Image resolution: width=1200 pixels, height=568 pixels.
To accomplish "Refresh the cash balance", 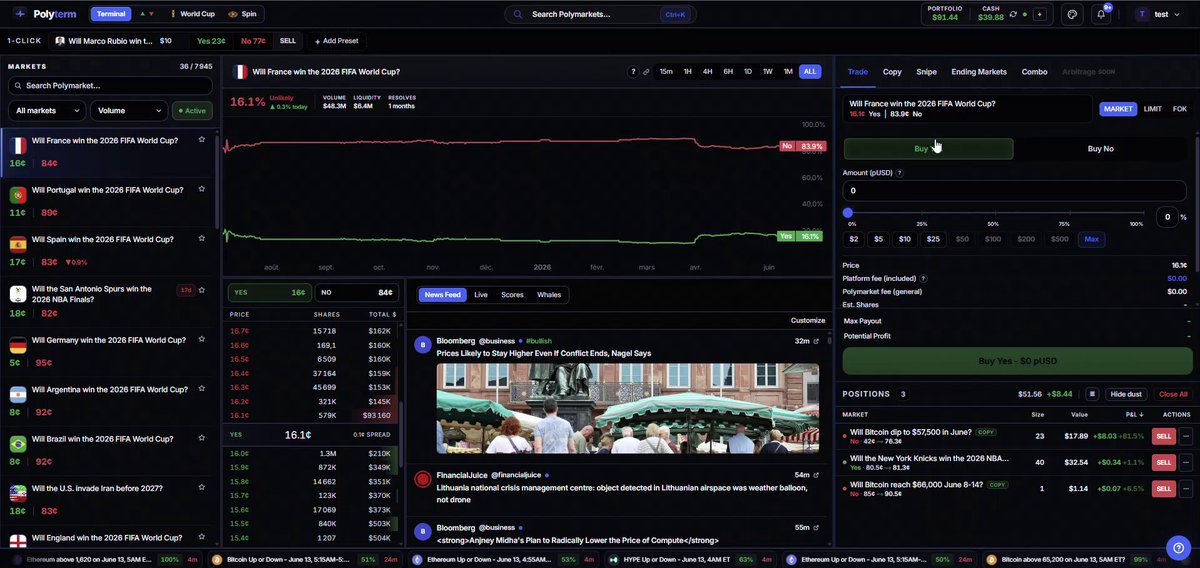I will click(x=1012, y=16).
